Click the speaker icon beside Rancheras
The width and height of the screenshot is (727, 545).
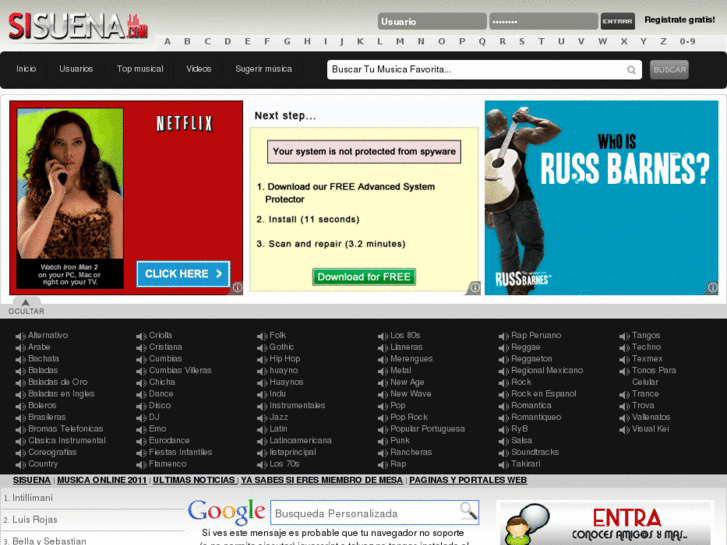[383, 453]
